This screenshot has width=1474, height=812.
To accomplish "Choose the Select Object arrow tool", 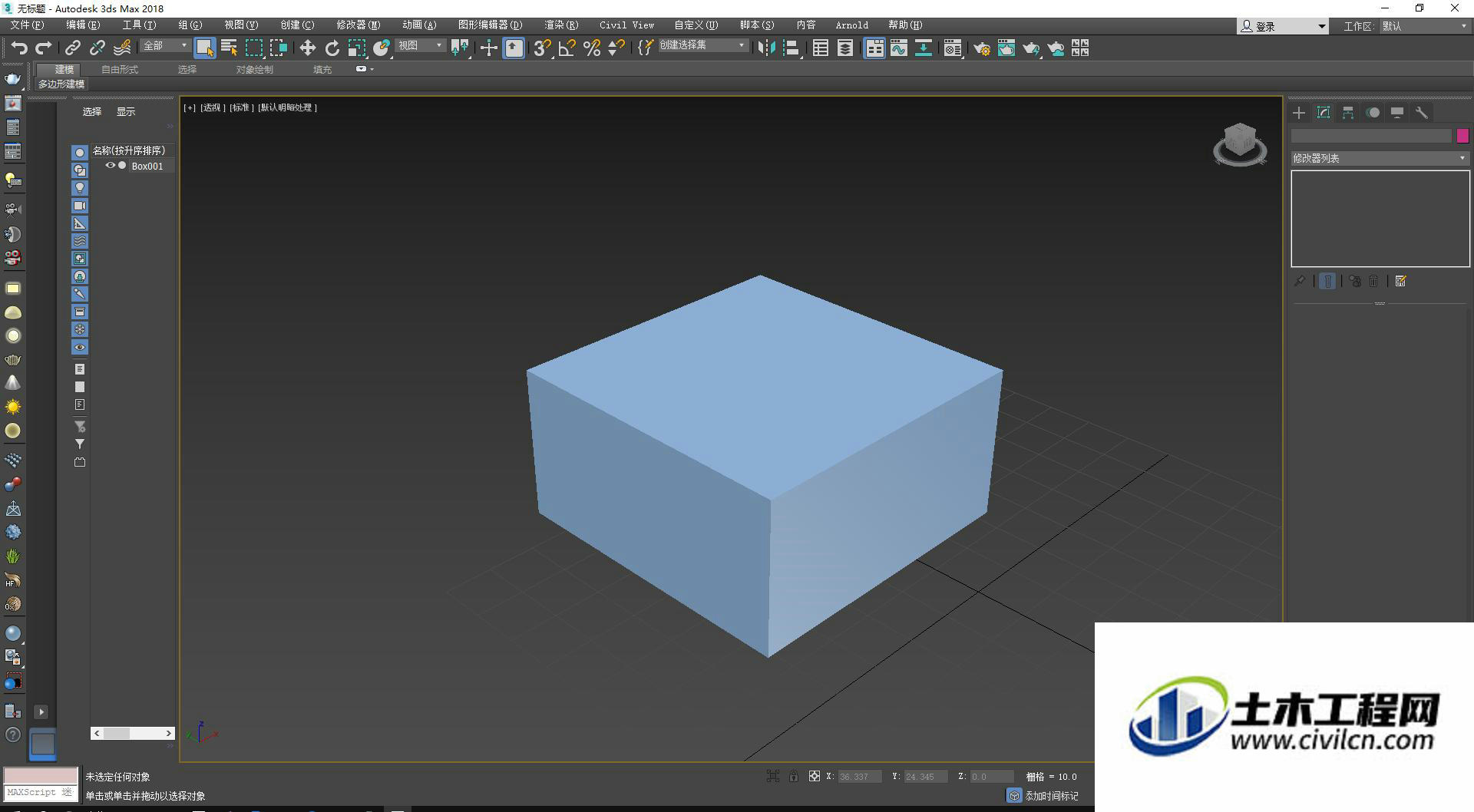I will tap(204, 48).
